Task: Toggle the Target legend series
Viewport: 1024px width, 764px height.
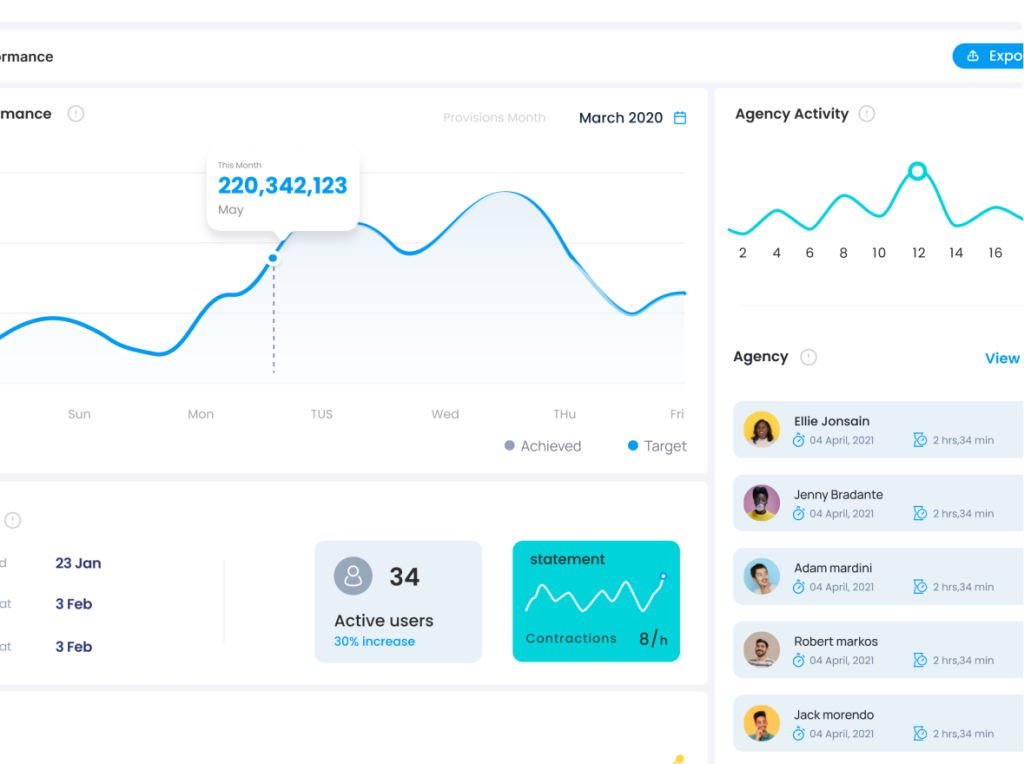Action: pos(657,446)
